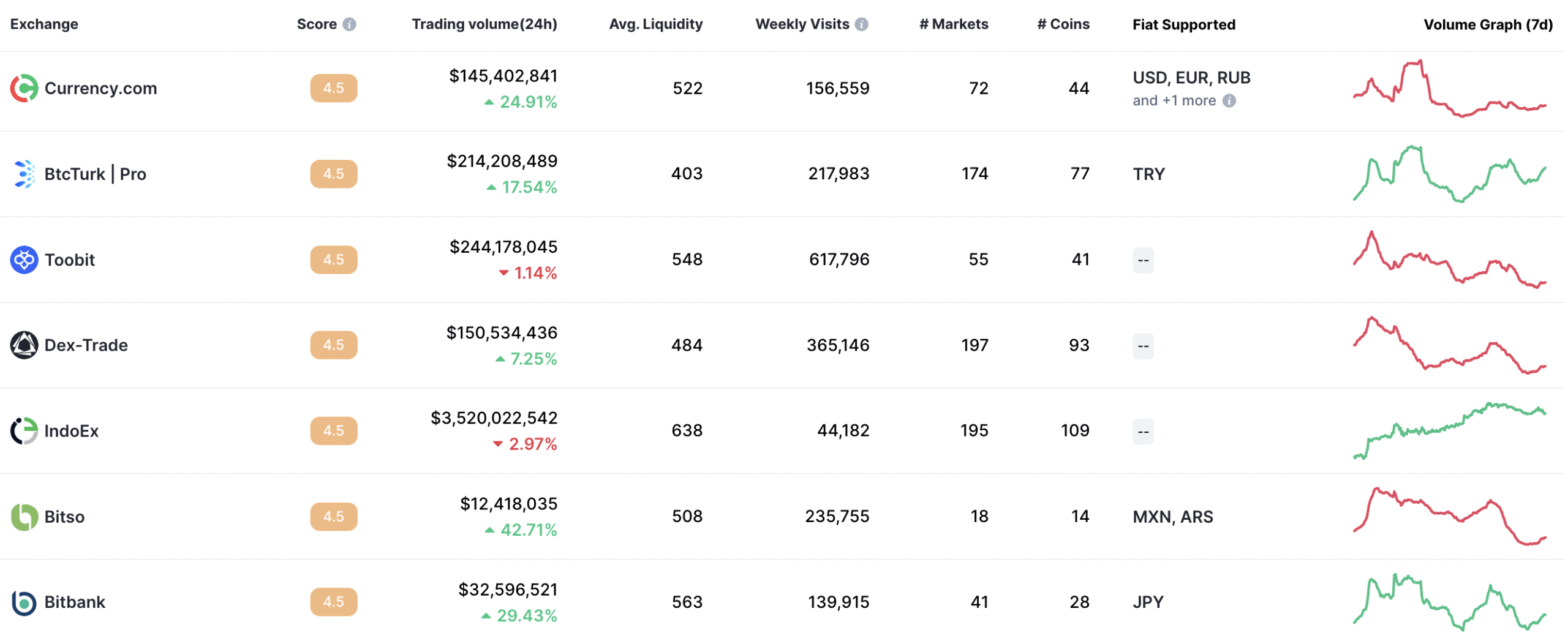The image size is (1568, 644).
Task: Click Bitso 4.5 score badge
Action: coord(334,517)
